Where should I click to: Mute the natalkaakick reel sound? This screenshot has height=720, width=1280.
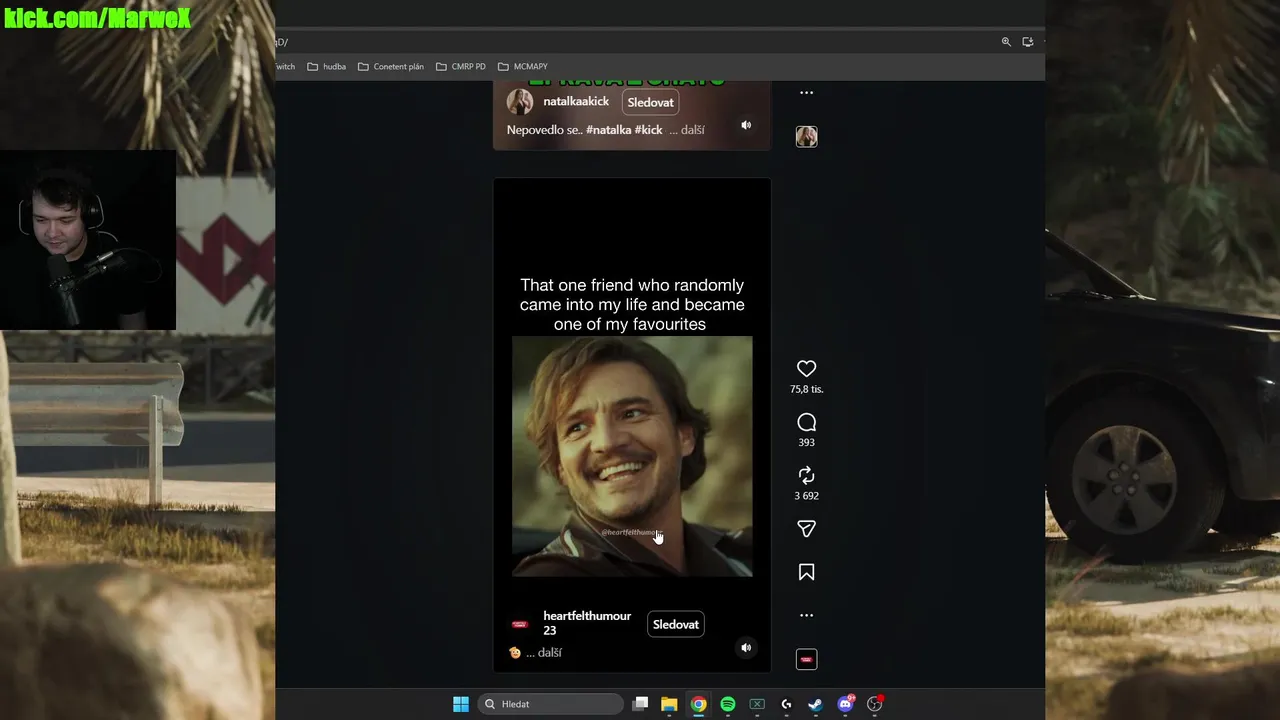tap(746, 125)
